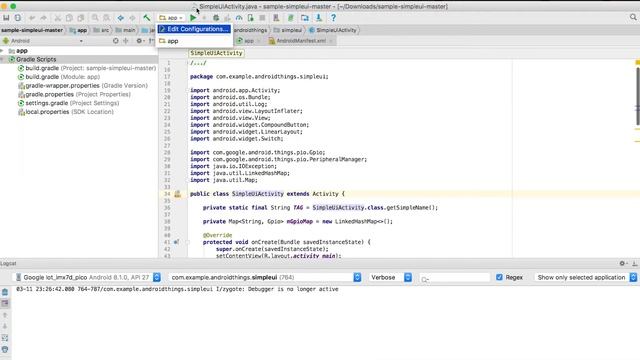Viewport: 640px width, 360px height.
Task: Open the AVD Manager icon
Action: (x=276, y=18)
